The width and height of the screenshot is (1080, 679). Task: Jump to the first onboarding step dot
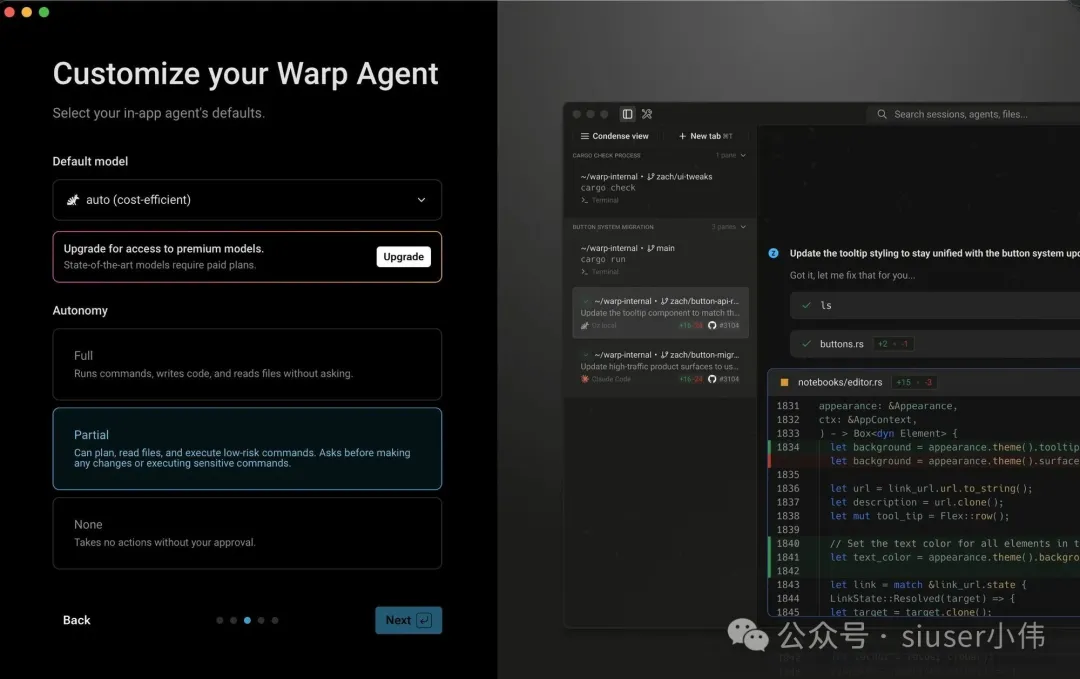point(220,620)
